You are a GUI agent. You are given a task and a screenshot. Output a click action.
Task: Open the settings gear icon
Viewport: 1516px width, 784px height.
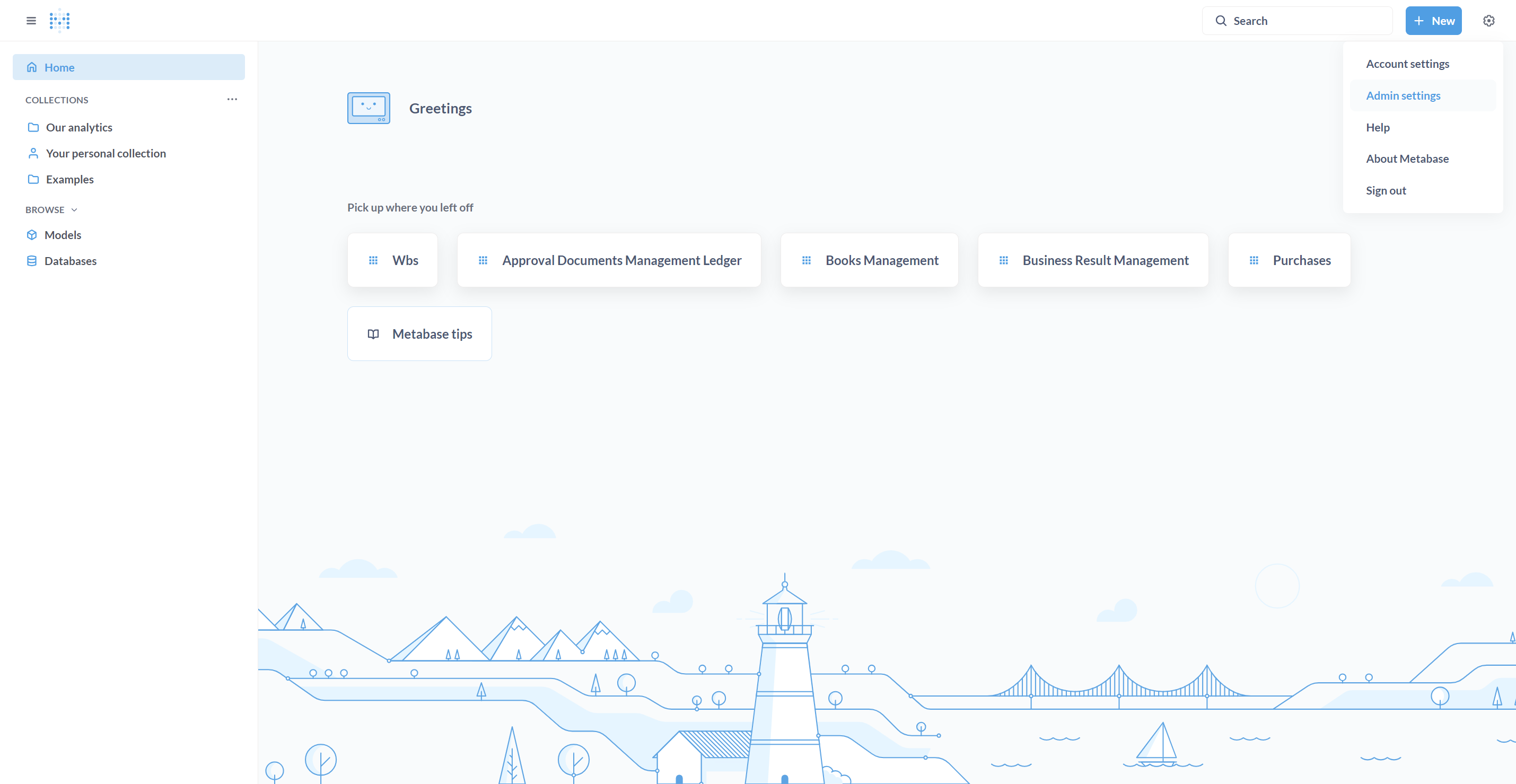pos(1488,21)
